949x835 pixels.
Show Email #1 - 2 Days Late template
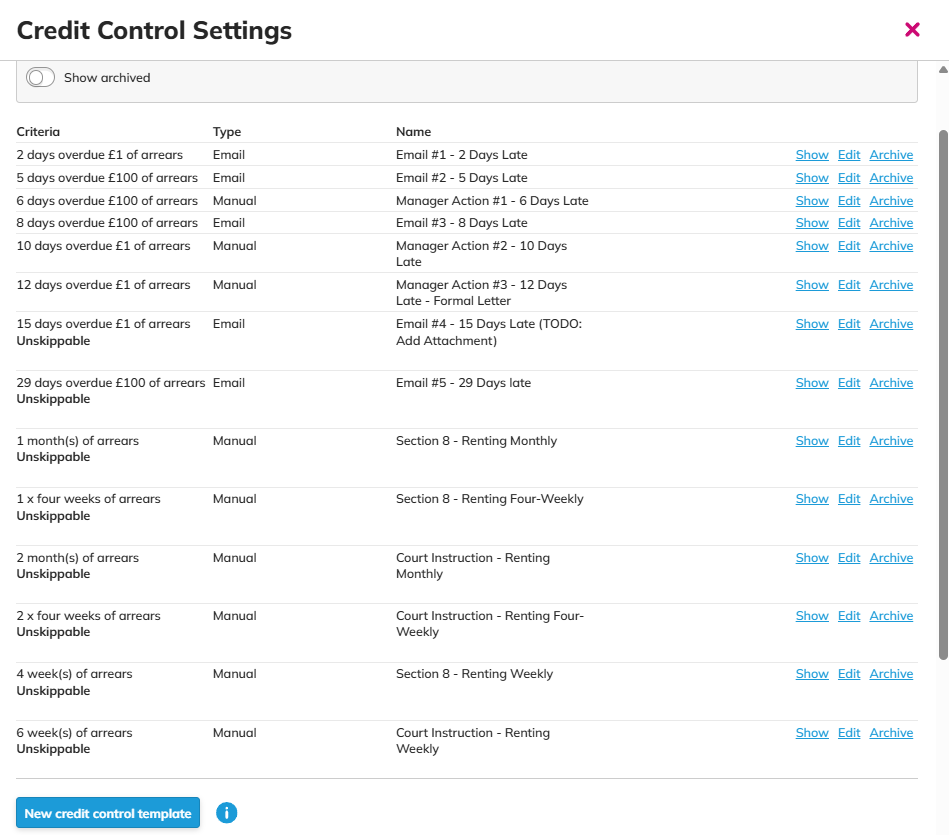click(x=811, y=155)
